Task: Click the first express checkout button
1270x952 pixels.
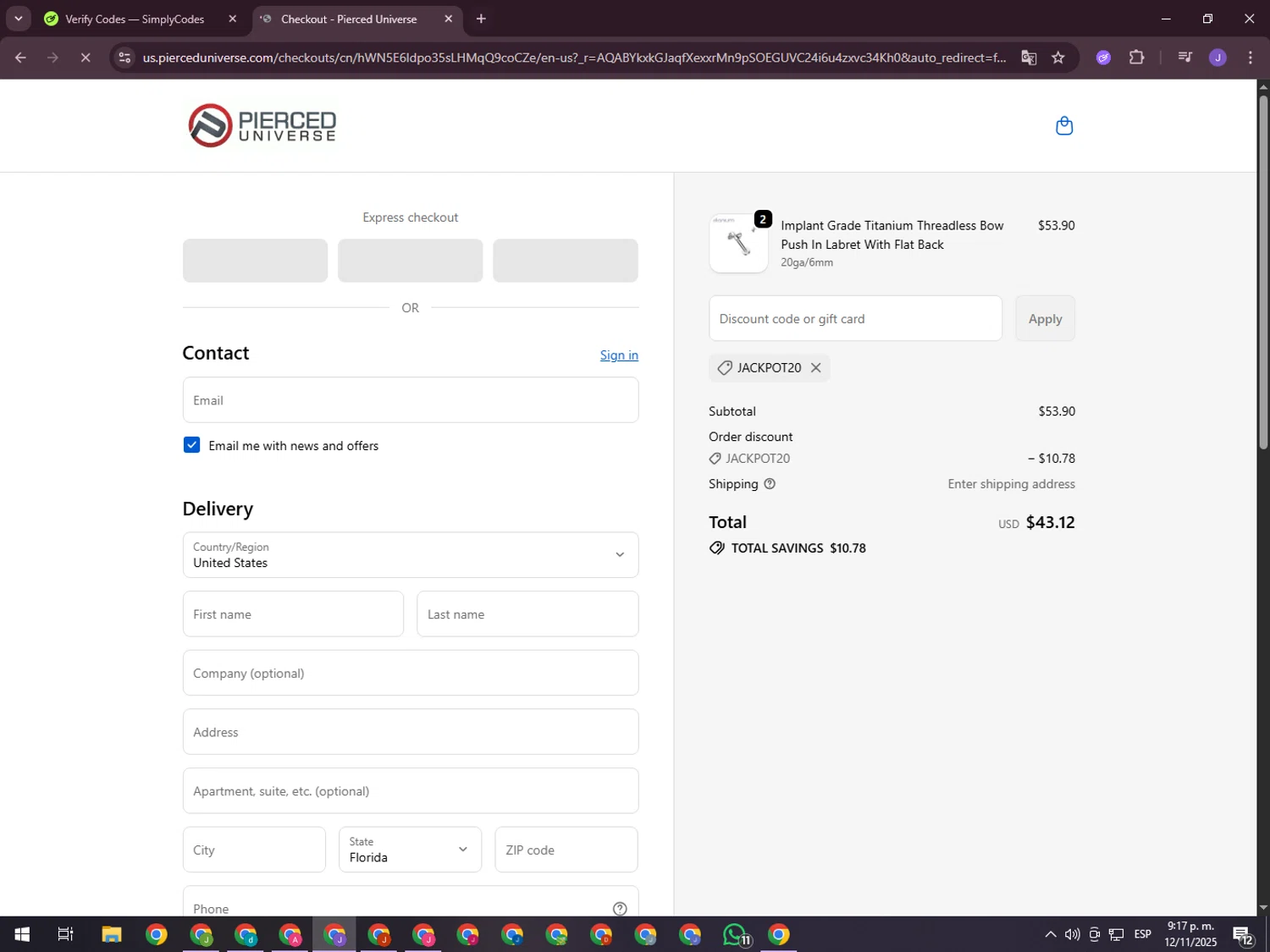Action: [255, 261]
